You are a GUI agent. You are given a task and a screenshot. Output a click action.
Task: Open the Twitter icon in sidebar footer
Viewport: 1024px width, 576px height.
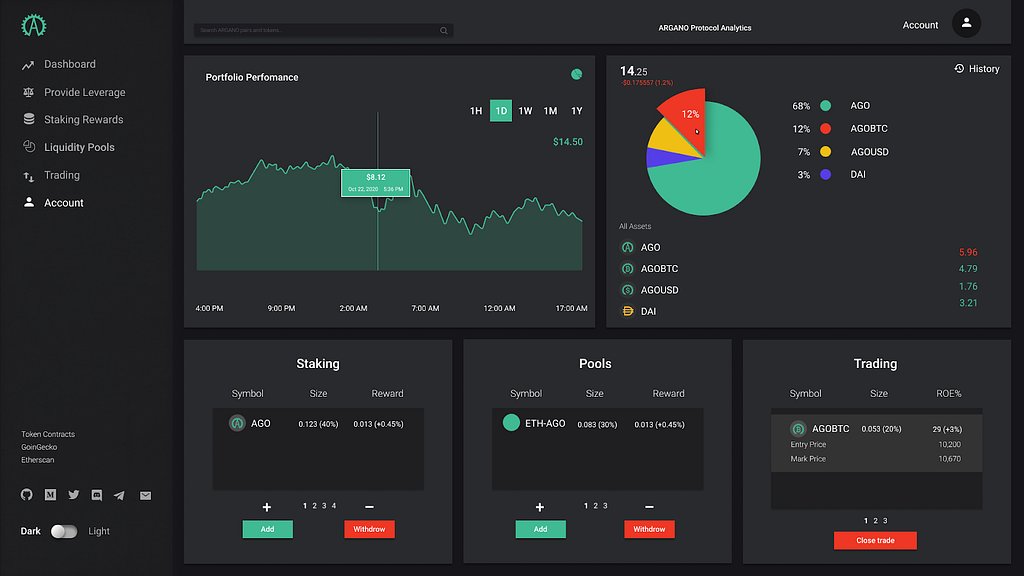[74, 494]
